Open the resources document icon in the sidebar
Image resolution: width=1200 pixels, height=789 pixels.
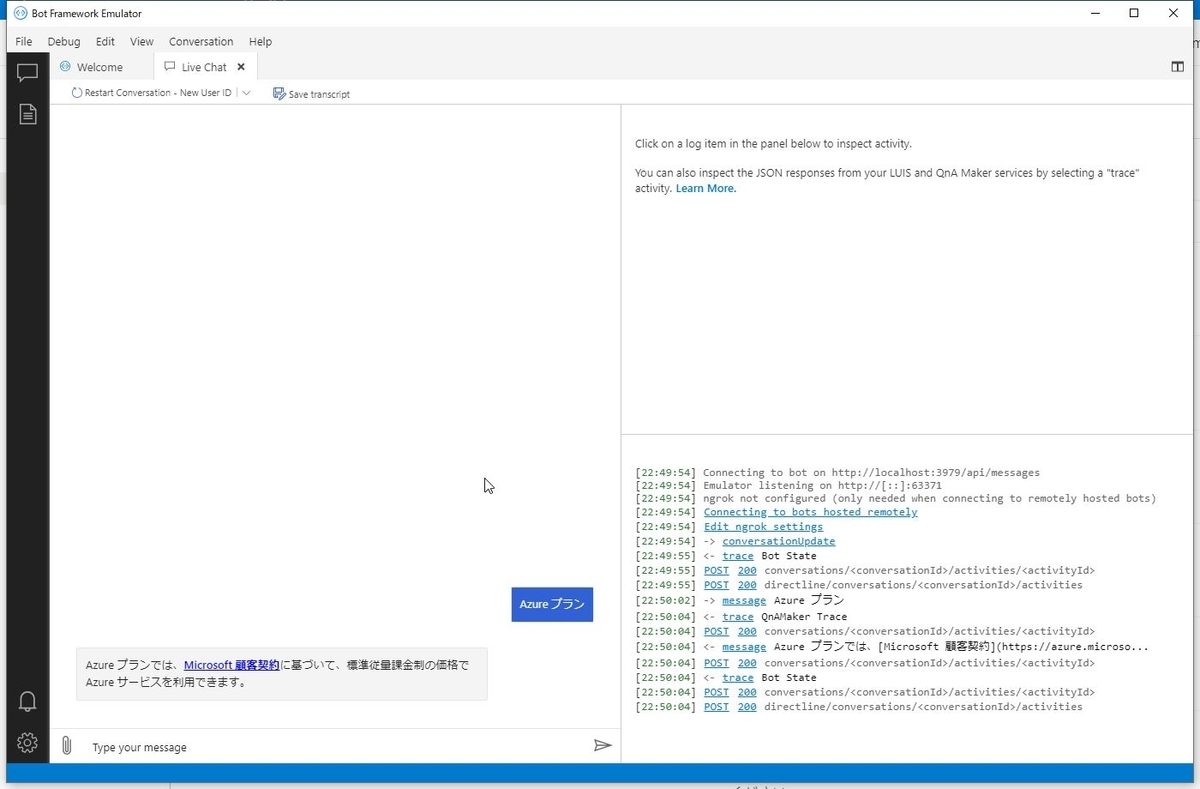click(27, 115)
